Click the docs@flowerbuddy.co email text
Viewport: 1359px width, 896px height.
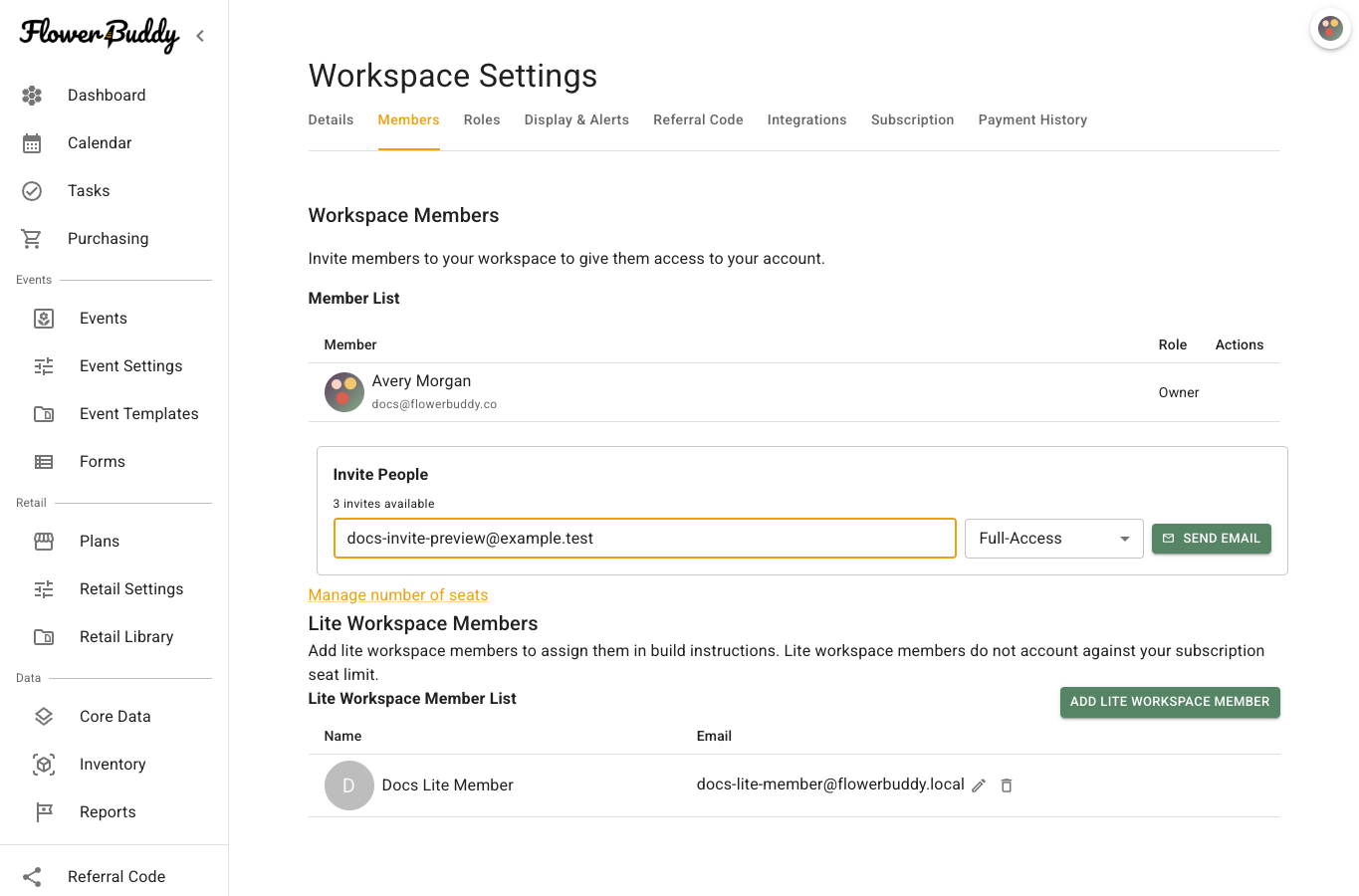[434, 404]
